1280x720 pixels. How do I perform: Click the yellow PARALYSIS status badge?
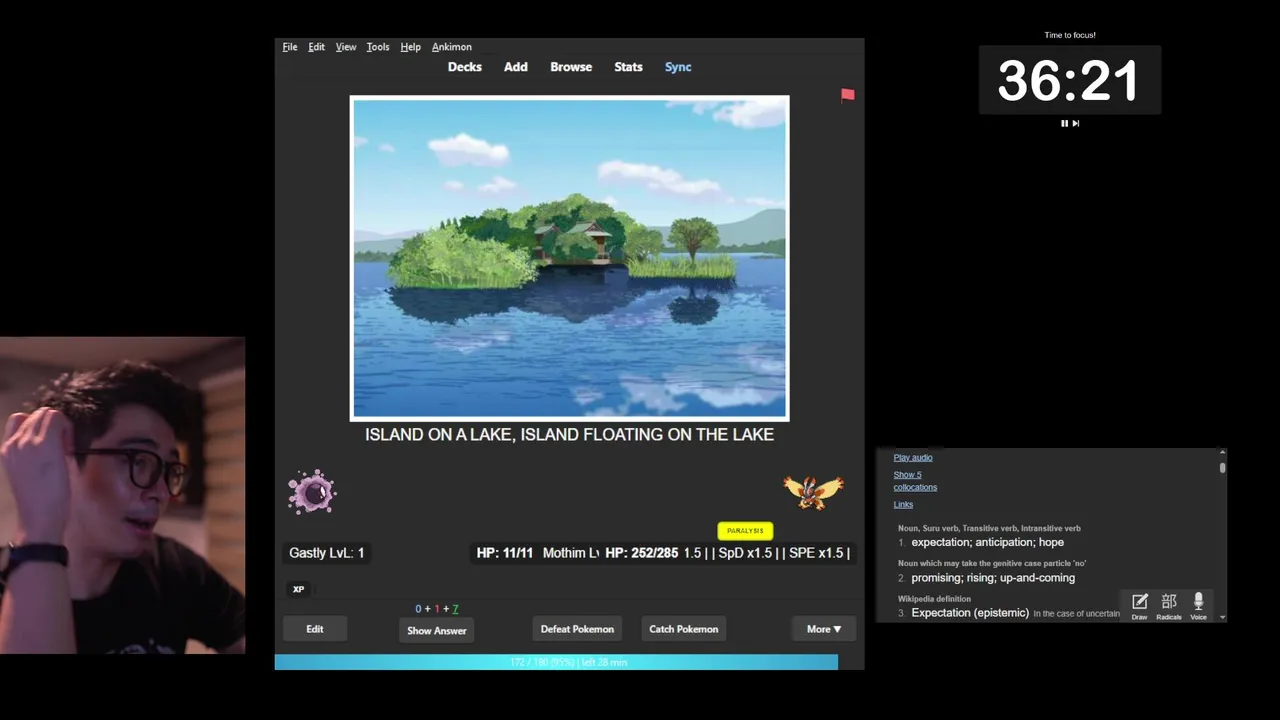click(x=745, y=531)
